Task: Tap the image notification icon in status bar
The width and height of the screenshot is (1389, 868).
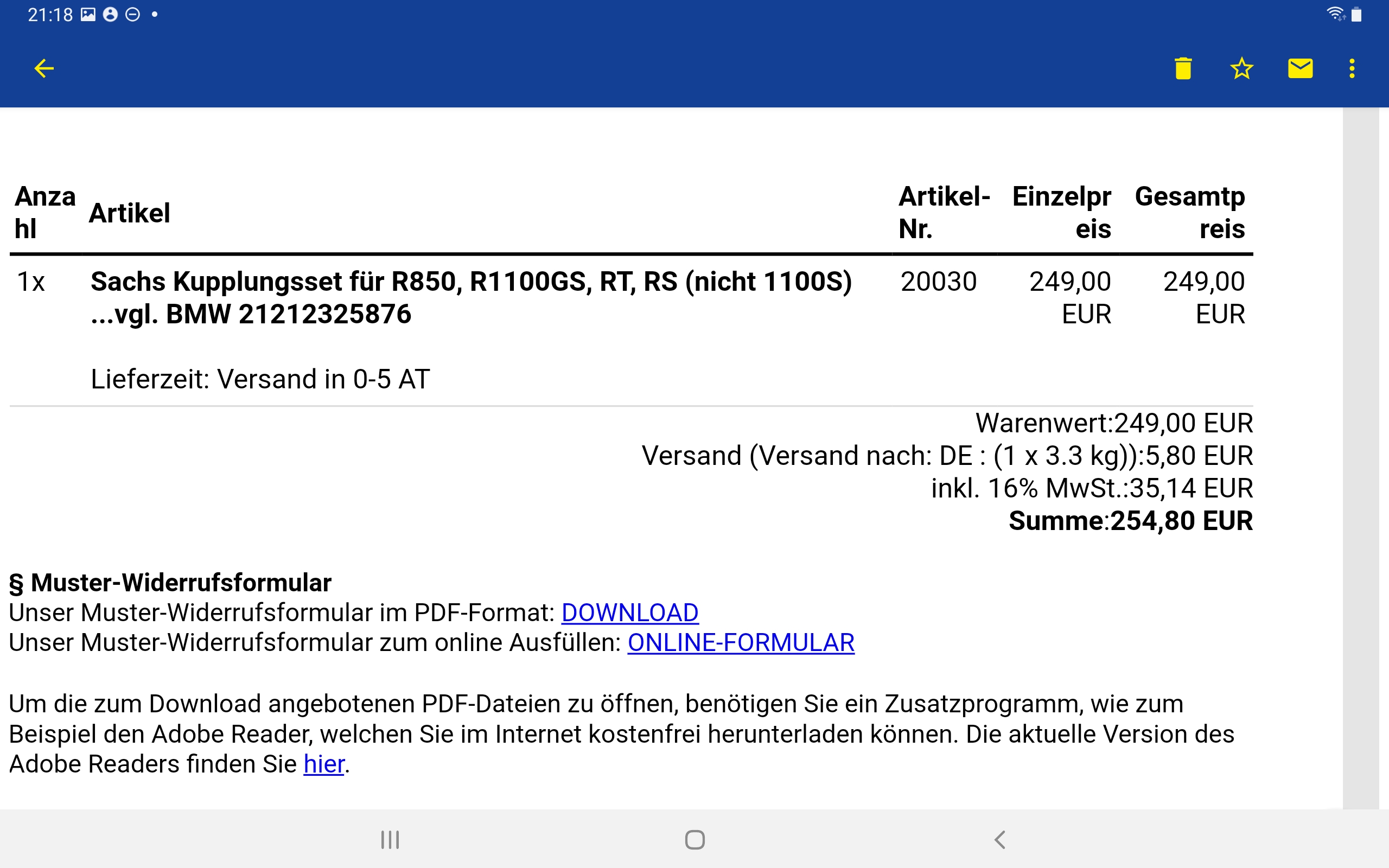Action: (x=88, y=14)
